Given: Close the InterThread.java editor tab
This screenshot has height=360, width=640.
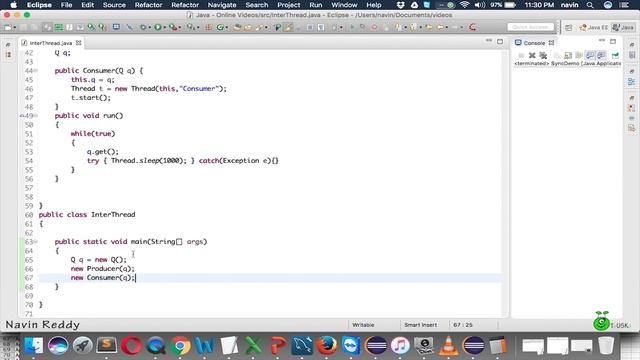Looking at the screenshot, I should click(x=78, y=42).
